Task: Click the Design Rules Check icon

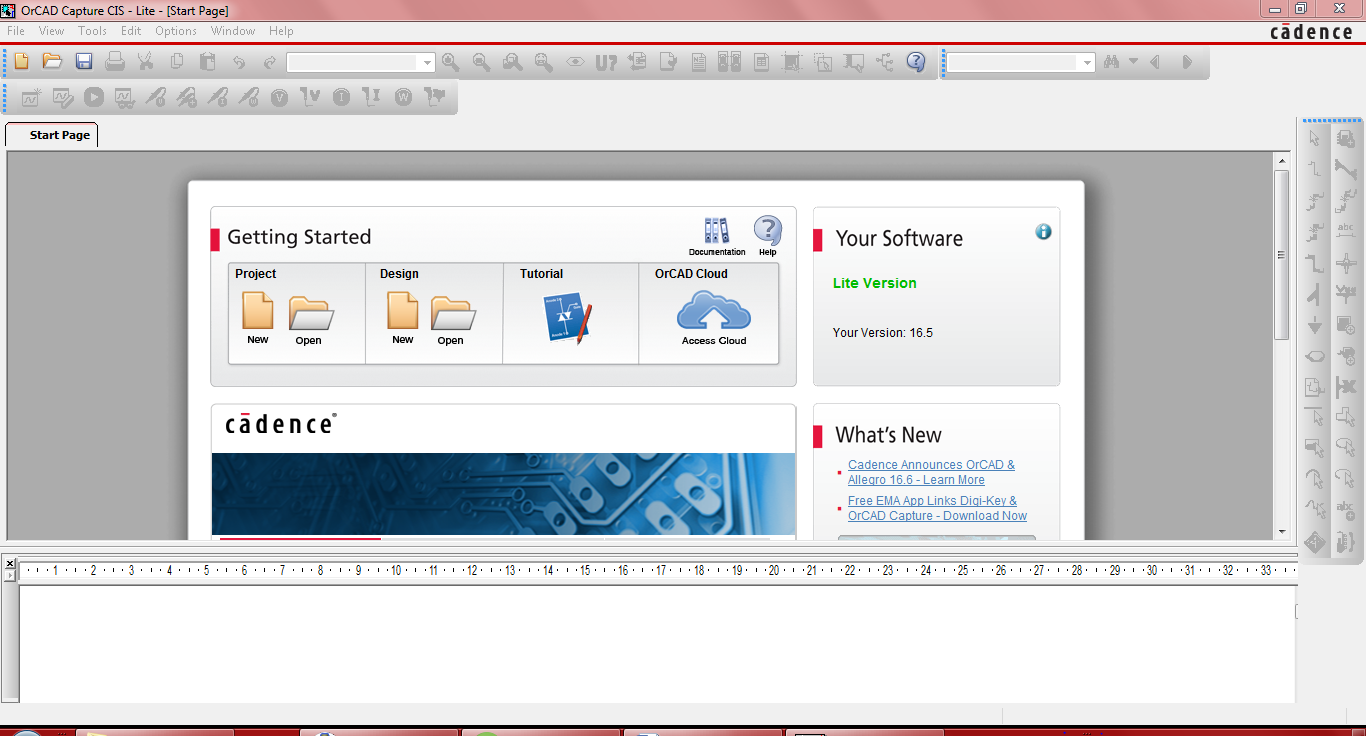Action: coord(668,62)
